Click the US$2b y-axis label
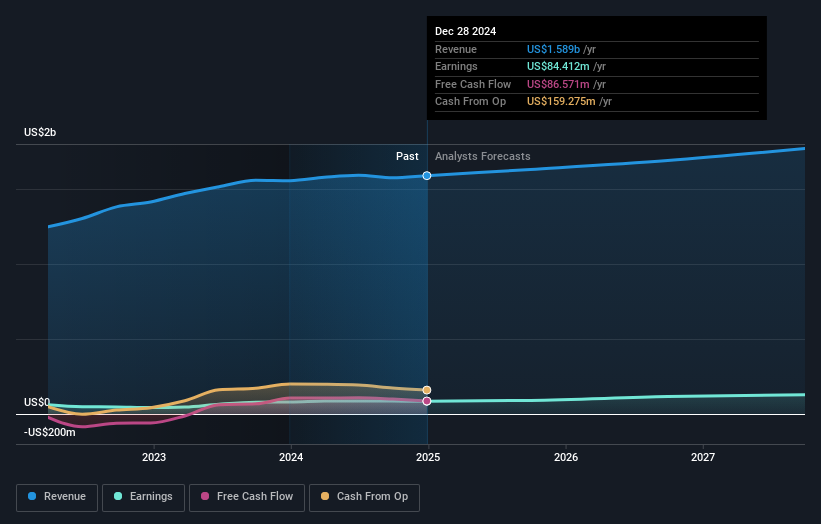The image size is (821, 524). tap(40, 132)
